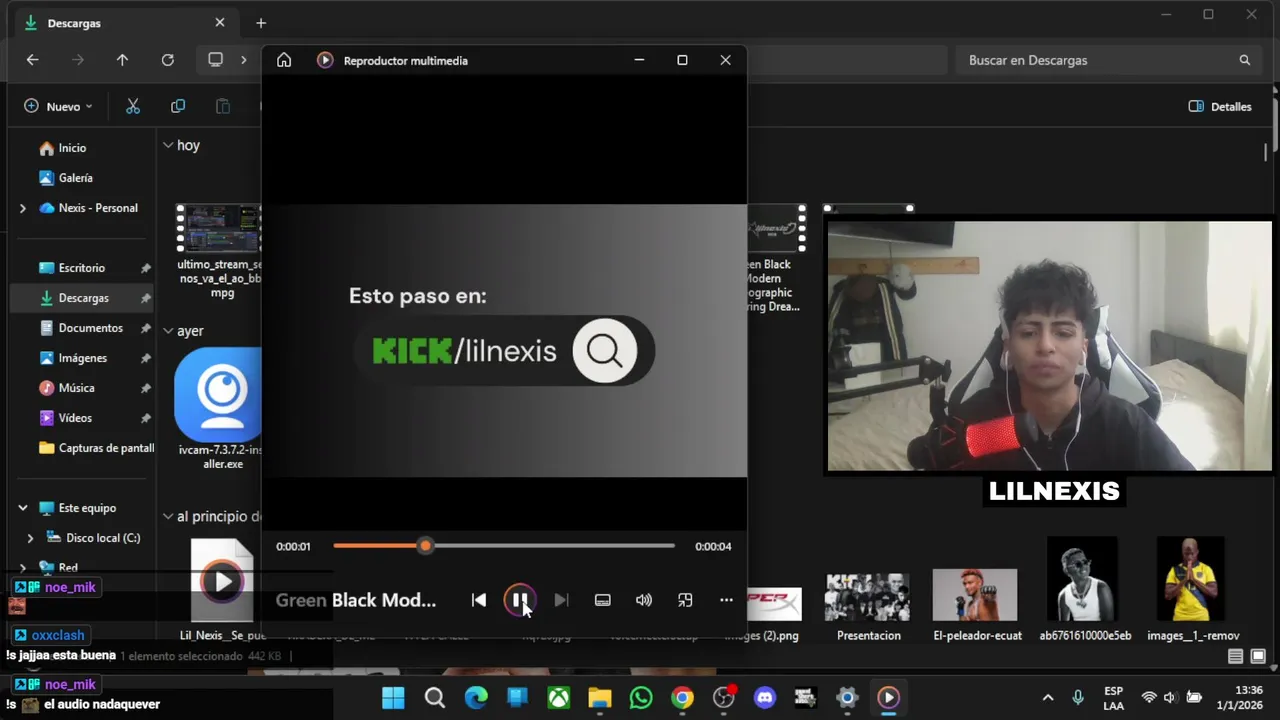The image size is (1280, 720).
Task: Open Documentos quick access folder
Action: (x=90, y=328)
